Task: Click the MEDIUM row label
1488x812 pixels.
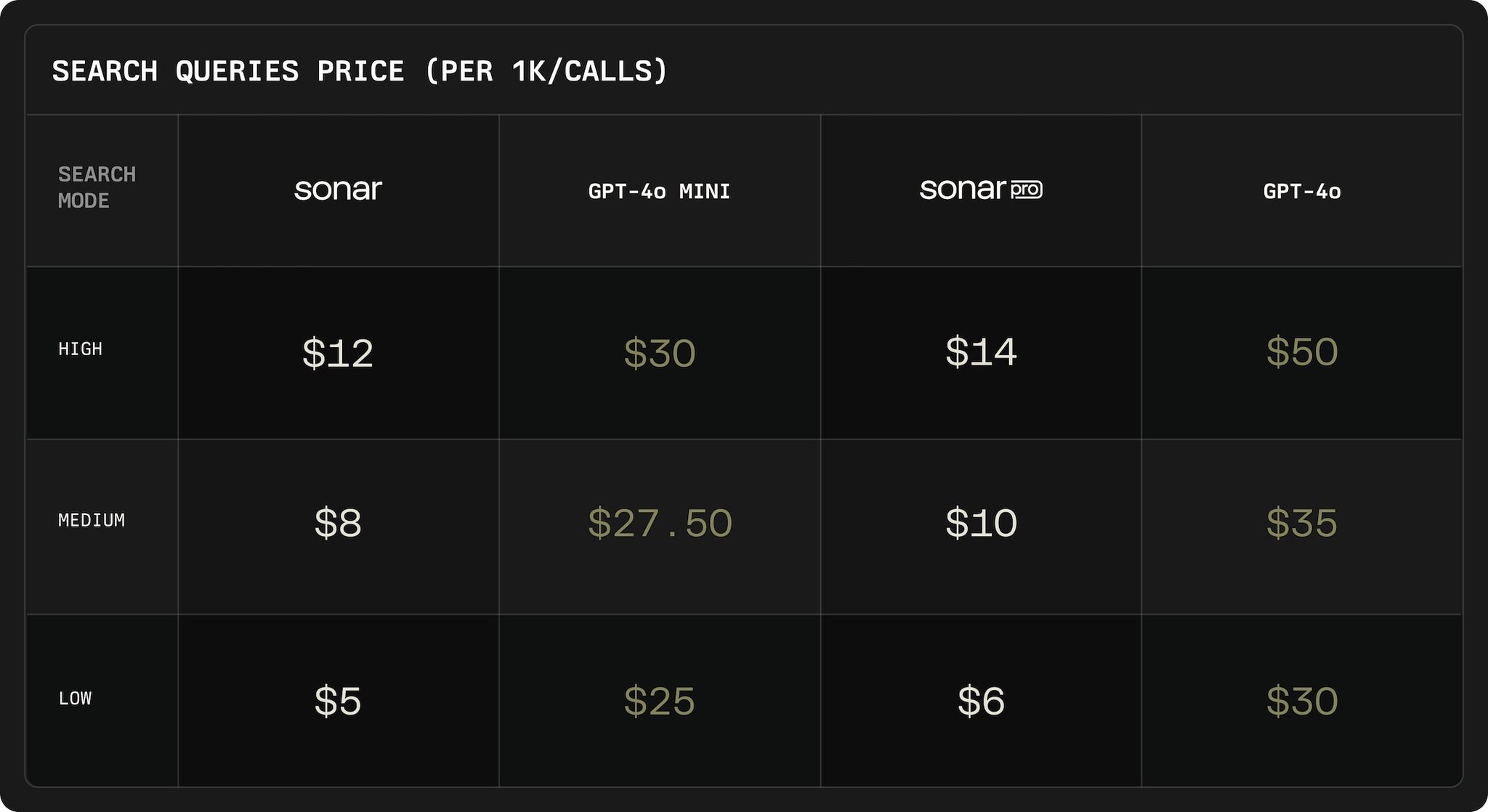Action: 92,520
